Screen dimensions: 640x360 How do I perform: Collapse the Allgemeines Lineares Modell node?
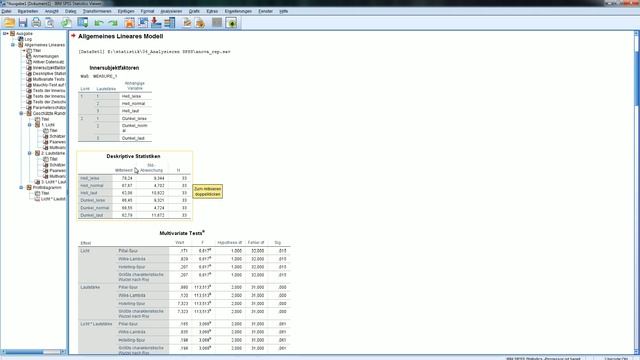click(x=13, y=45)
